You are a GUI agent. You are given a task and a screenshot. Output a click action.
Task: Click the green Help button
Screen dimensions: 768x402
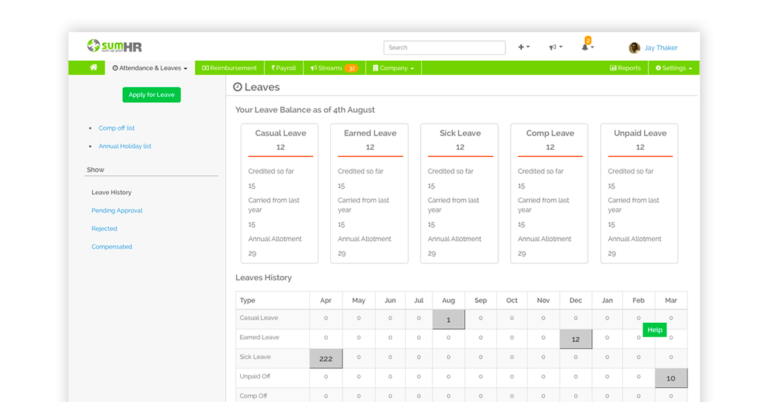(654, 330)
